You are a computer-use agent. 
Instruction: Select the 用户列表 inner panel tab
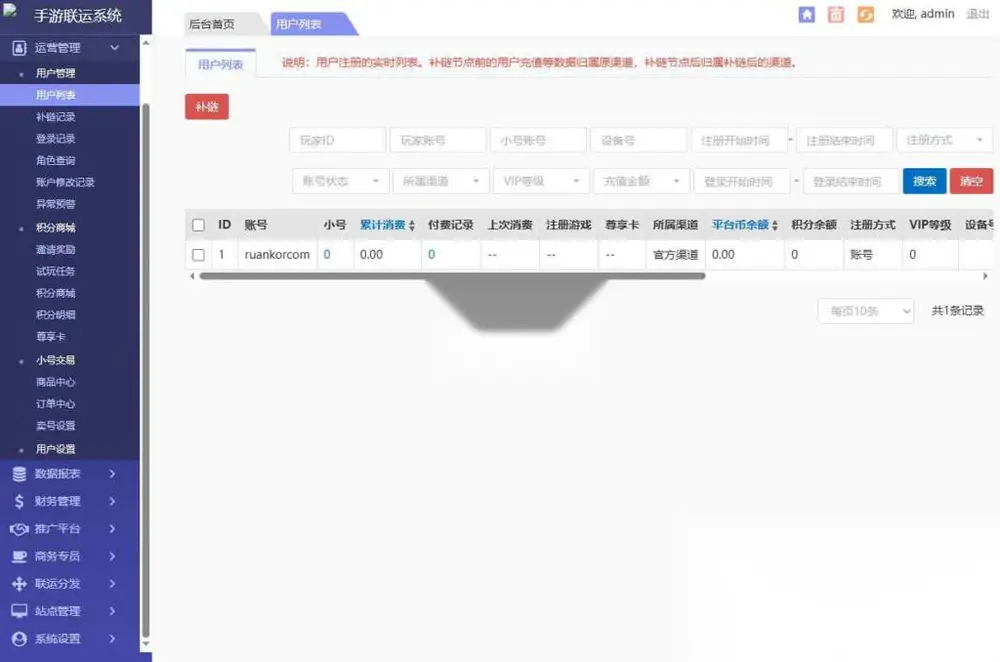pos(221,64)
